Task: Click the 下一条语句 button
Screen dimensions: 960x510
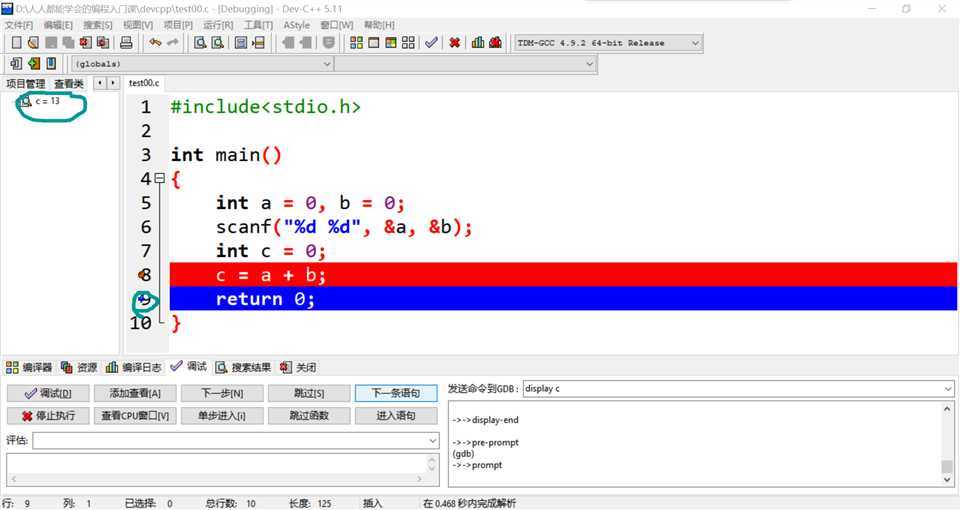Action: [x=396, y=393]
